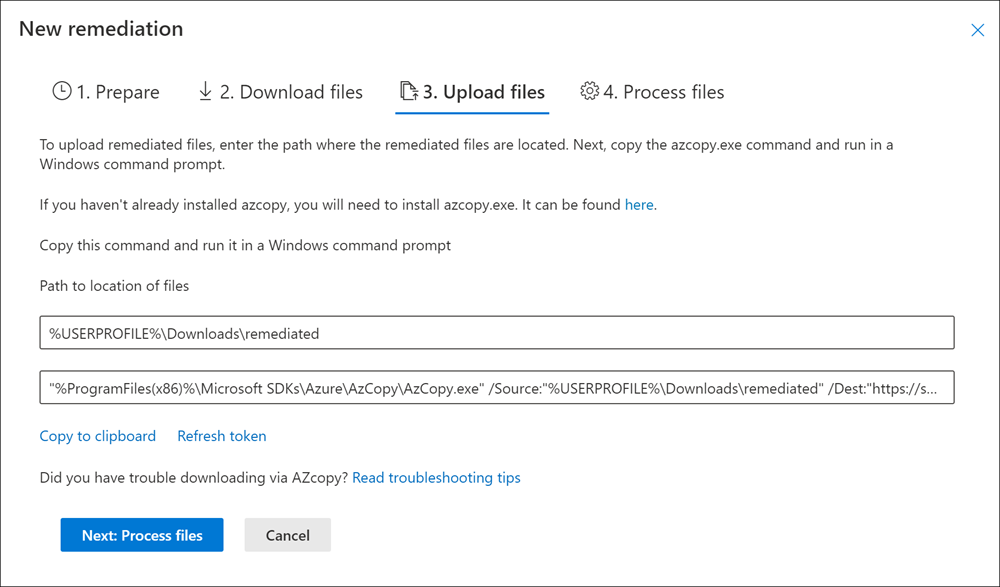Refresh the upload token

tap(222, 436)
